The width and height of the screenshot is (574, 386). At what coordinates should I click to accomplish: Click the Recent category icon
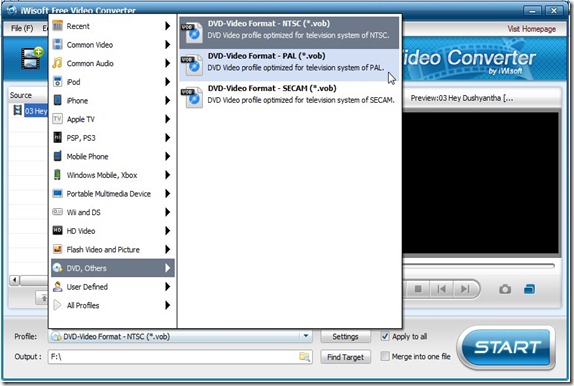(x=57, y=26)
